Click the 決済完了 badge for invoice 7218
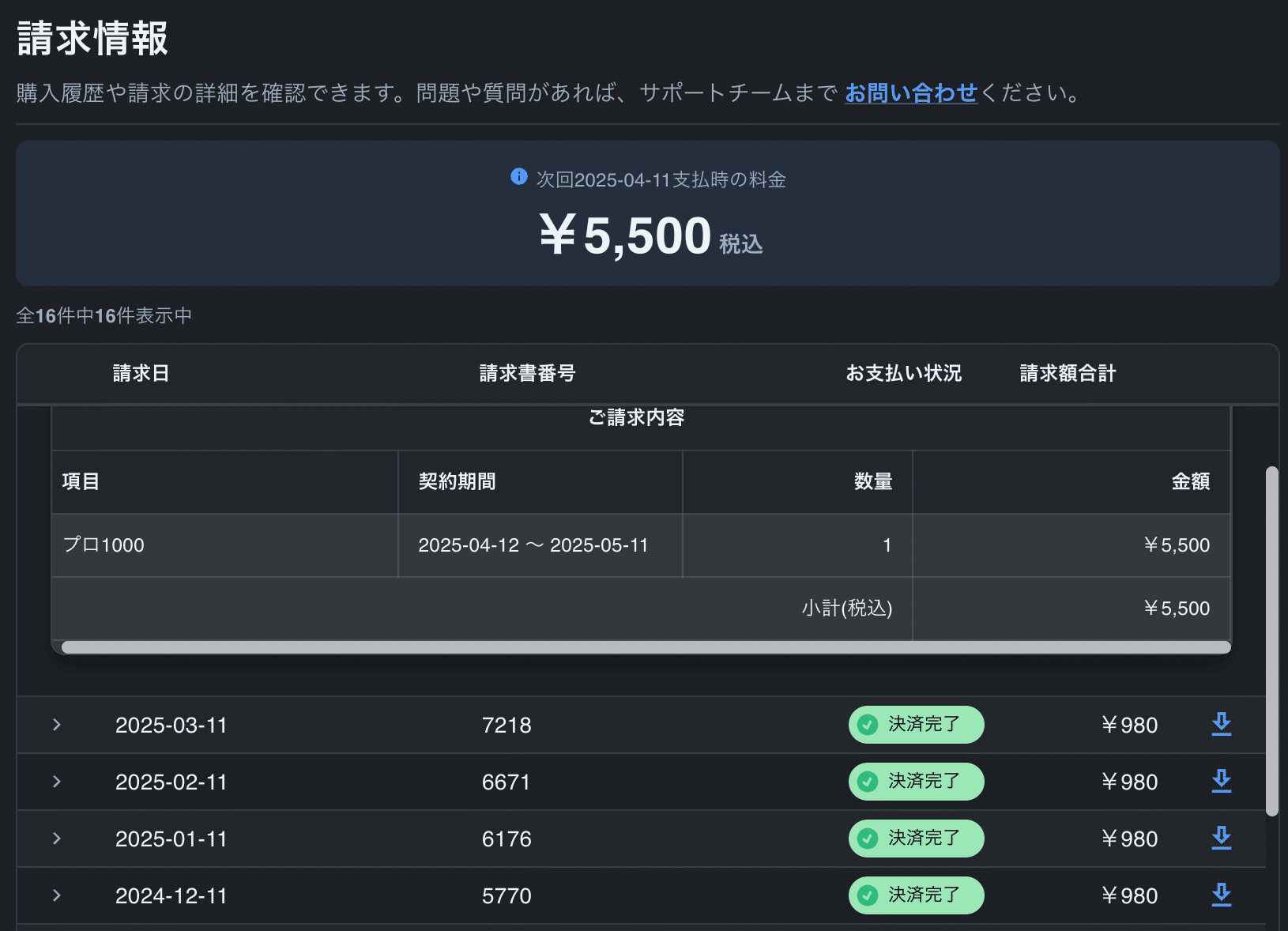1288x931 pixels. (916, 725)
